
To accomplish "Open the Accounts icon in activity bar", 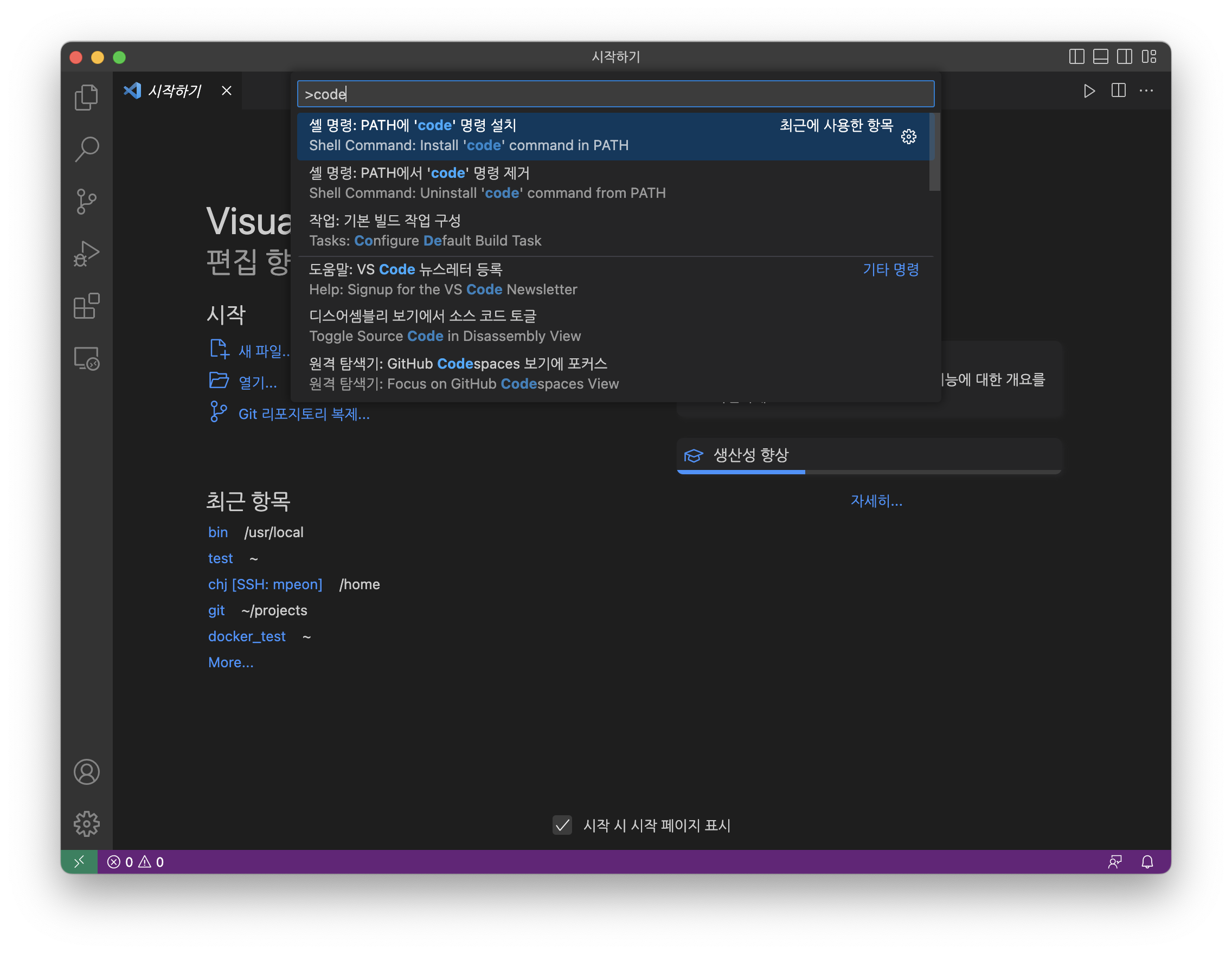I will pyautogui.click(x=86, y=772).
